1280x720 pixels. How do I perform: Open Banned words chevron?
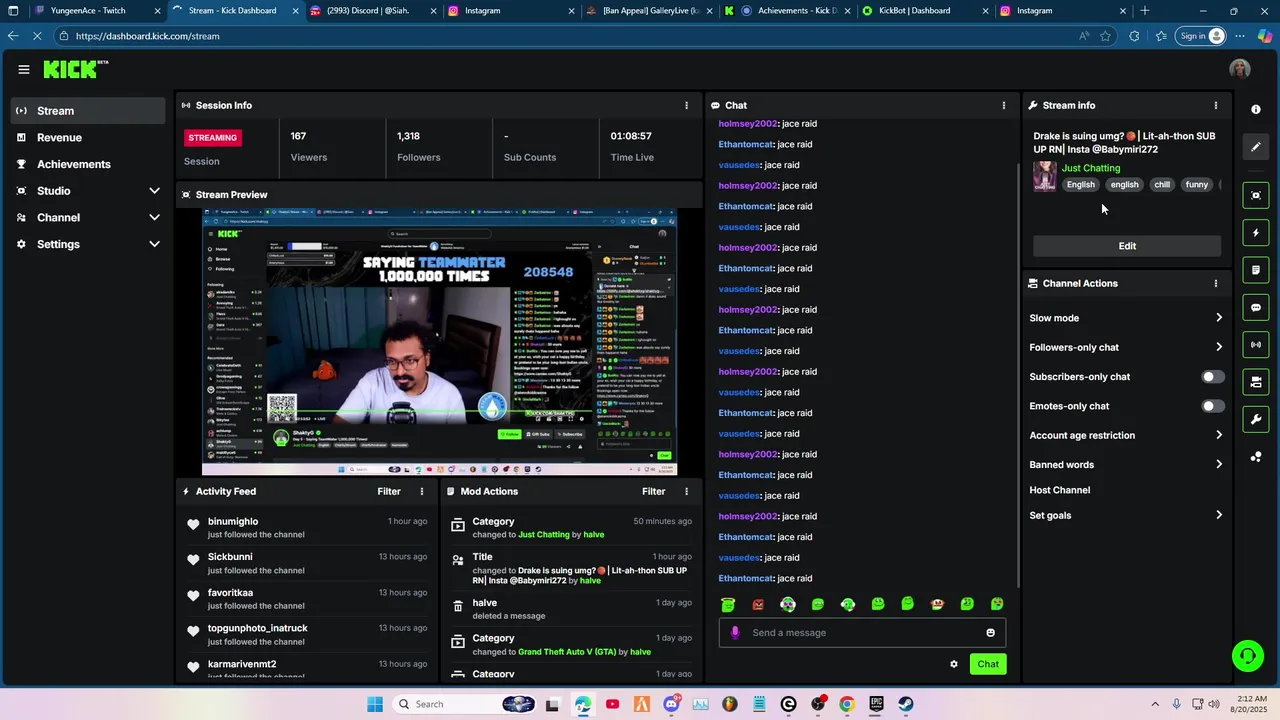(1218, 464)
